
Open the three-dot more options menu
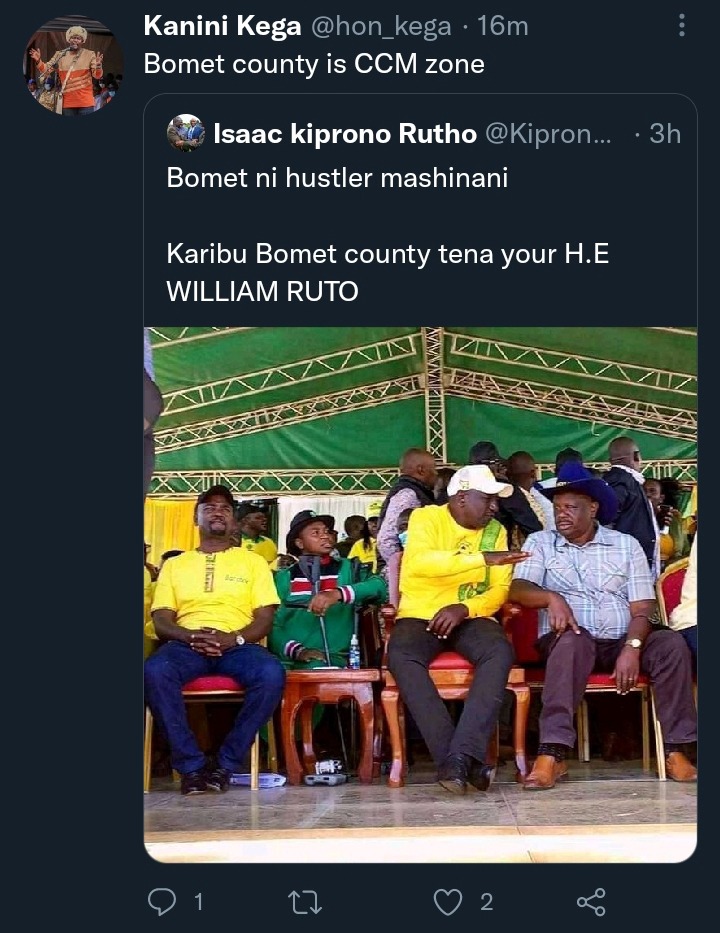click(682, 26)
